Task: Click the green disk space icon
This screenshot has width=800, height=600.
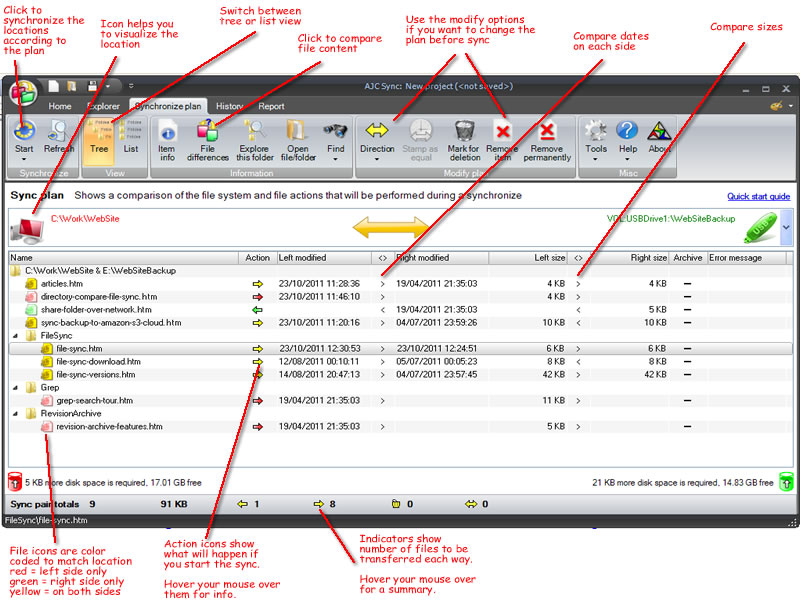Action: tap(786, 482)
